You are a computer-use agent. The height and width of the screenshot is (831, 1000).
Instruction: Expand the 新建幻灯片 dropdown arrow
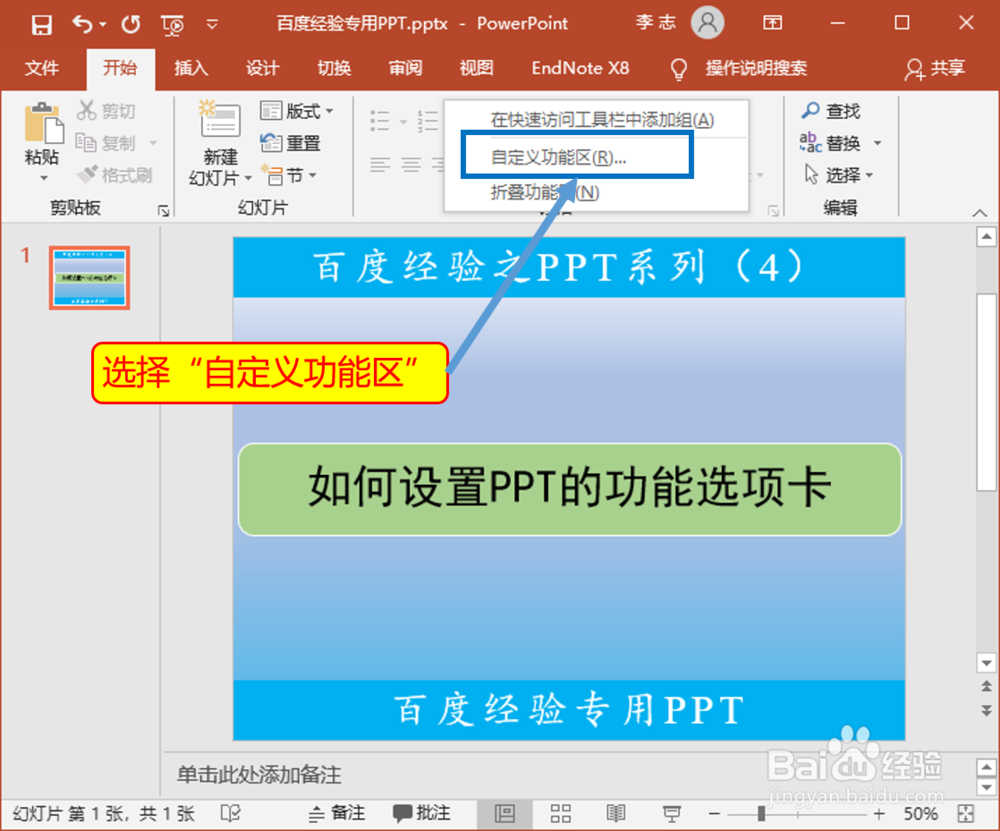point(248,178)
